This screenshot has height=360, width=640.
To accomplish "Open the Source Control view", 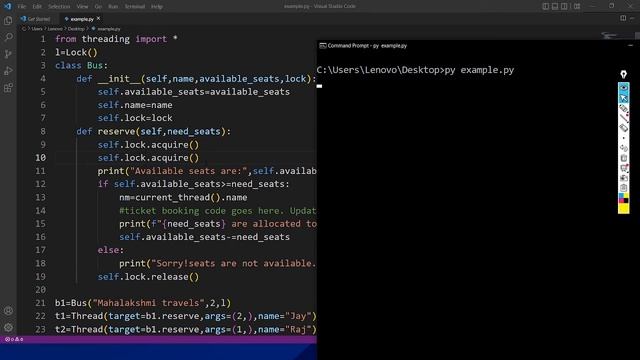I will pos(8,54).
